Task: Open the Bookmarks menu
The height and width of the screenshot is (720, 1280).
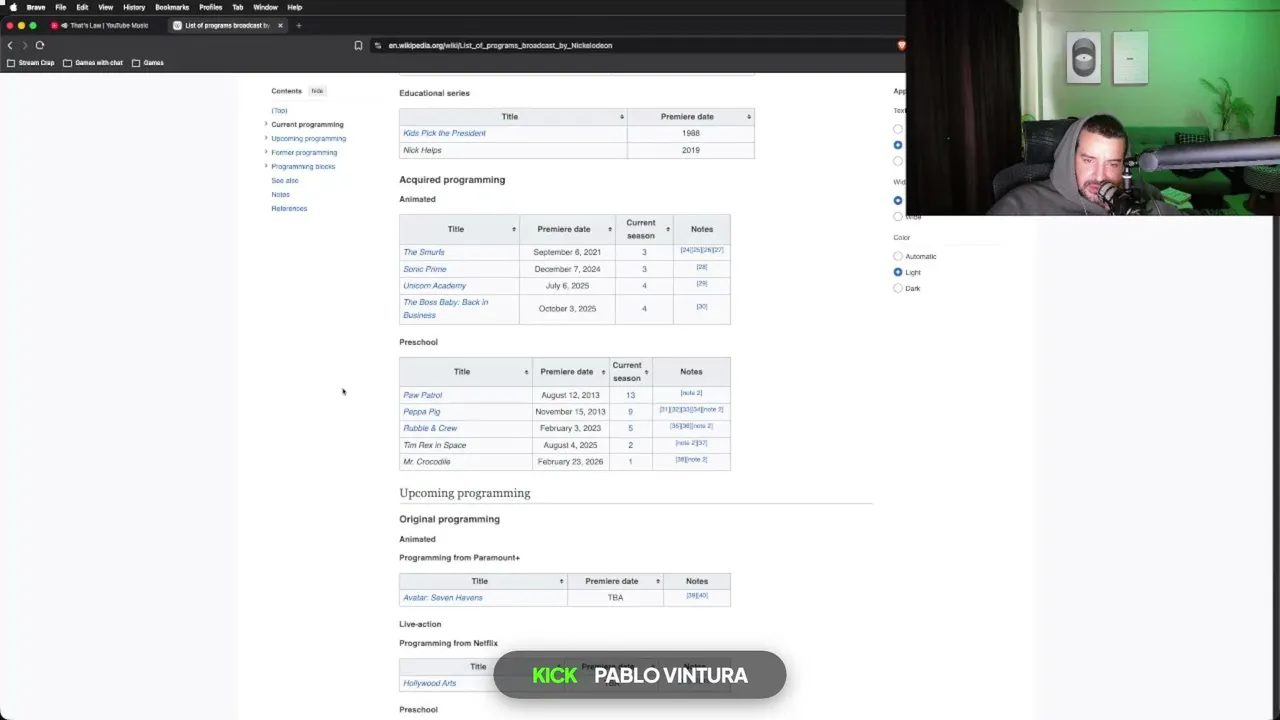Action: [x=172, y=7]
